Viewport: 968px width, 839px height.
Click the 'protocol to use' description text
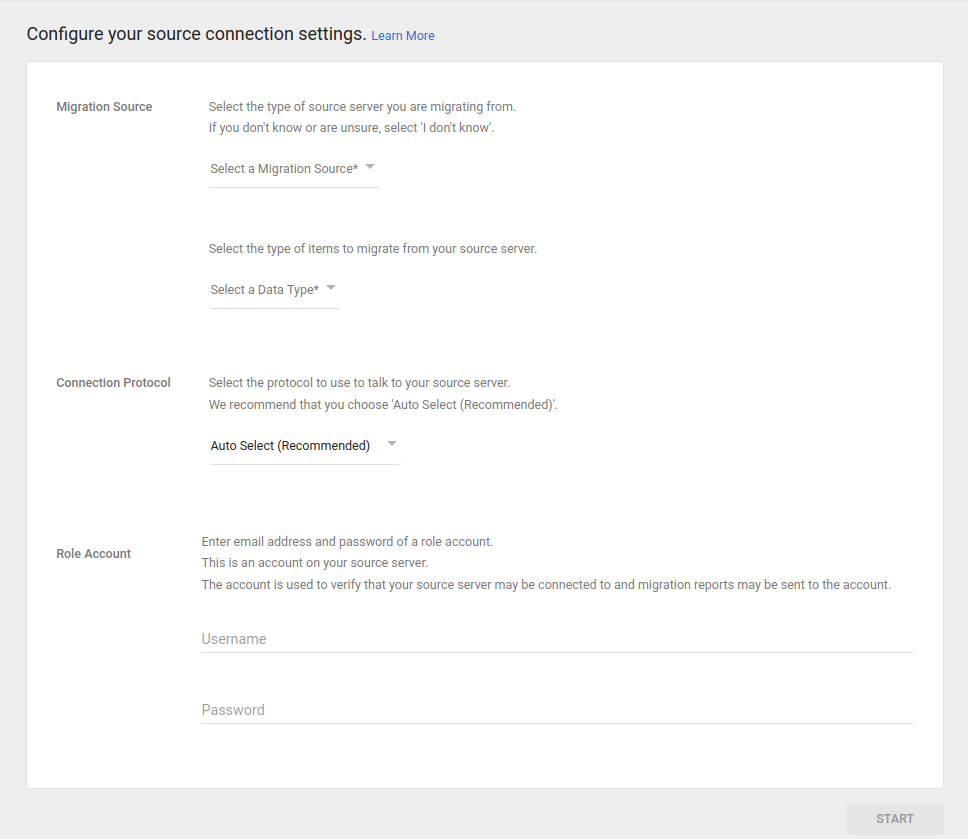tap(359, 383)
